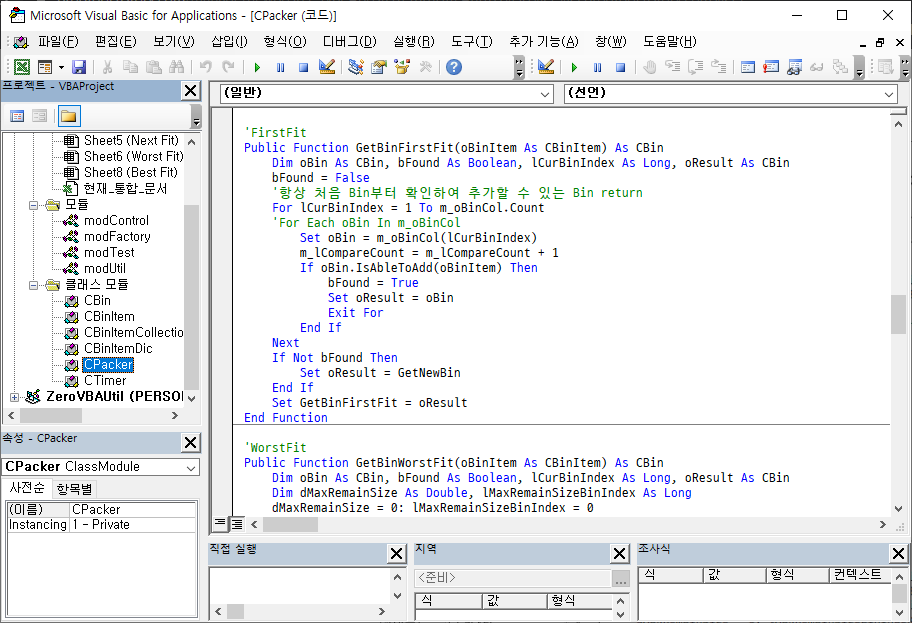This screenshot has width=912, height=623.
Task: Stop execution with the standard toolbar Reset icon
Action: [x=303, y=67]
